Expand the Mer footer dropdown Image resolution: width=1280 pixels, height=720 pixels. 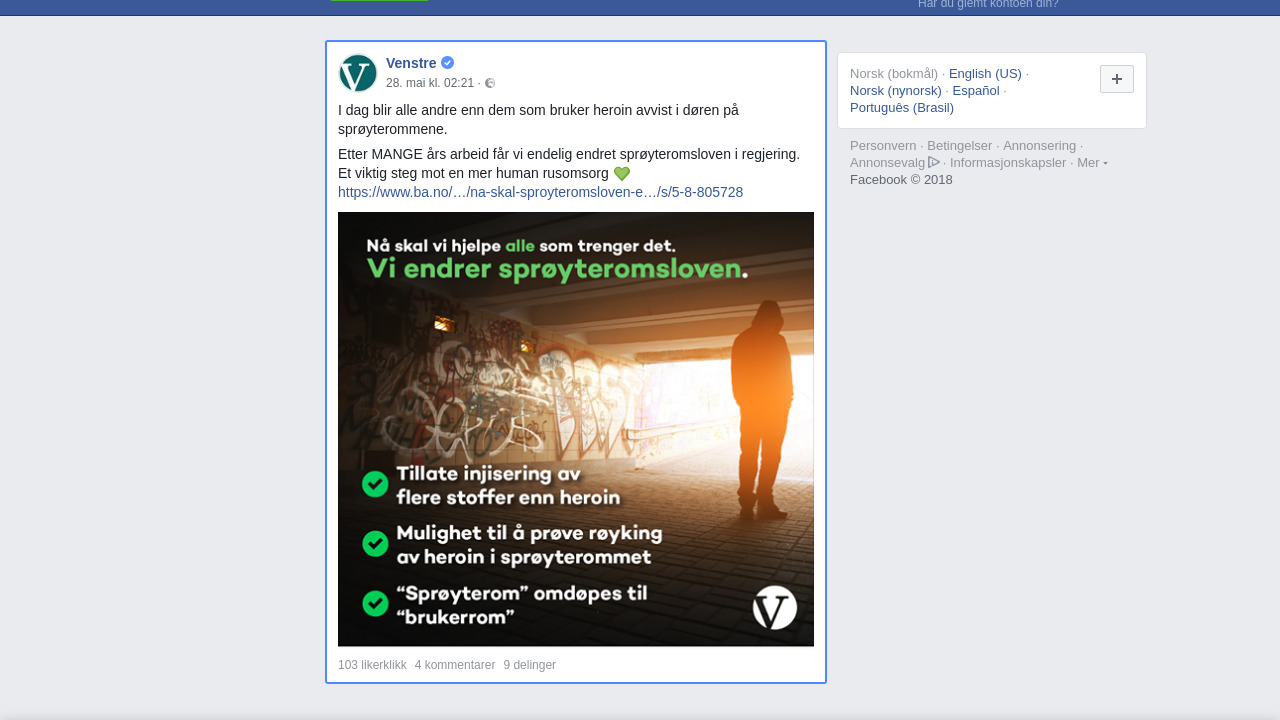click(x=1092, y=162)
